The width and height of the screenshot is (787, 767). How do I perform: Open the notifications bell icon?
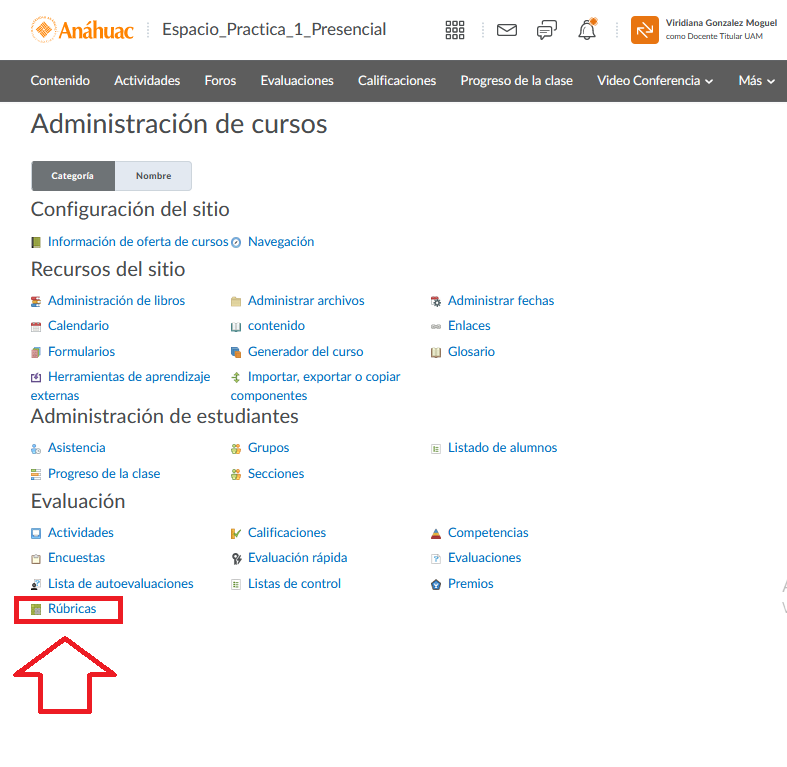[x=587, y=30]
